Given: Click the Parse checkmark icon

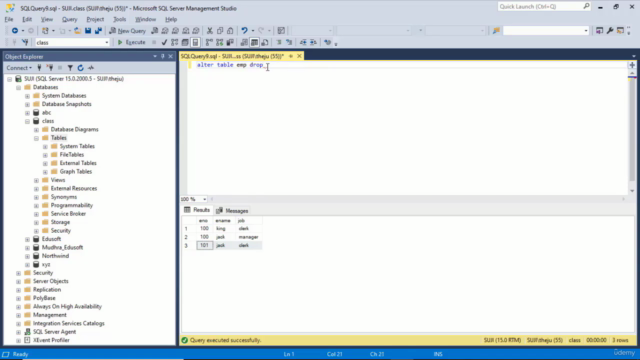Looking at the screenshot, I should (x=164, y=42).
